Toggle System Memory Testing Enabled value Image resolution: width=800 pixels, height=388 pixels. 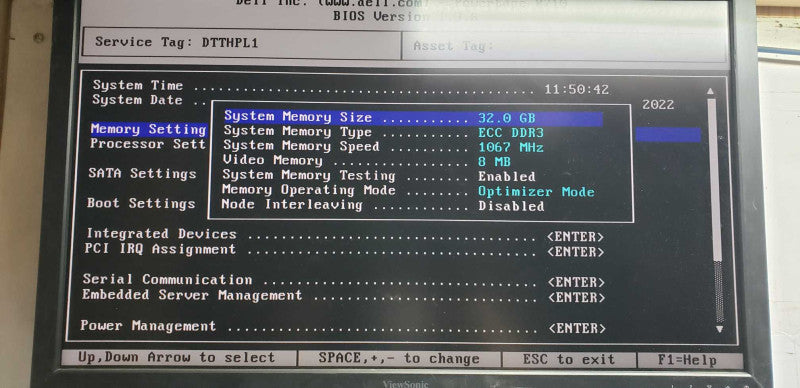pos(507,177)
